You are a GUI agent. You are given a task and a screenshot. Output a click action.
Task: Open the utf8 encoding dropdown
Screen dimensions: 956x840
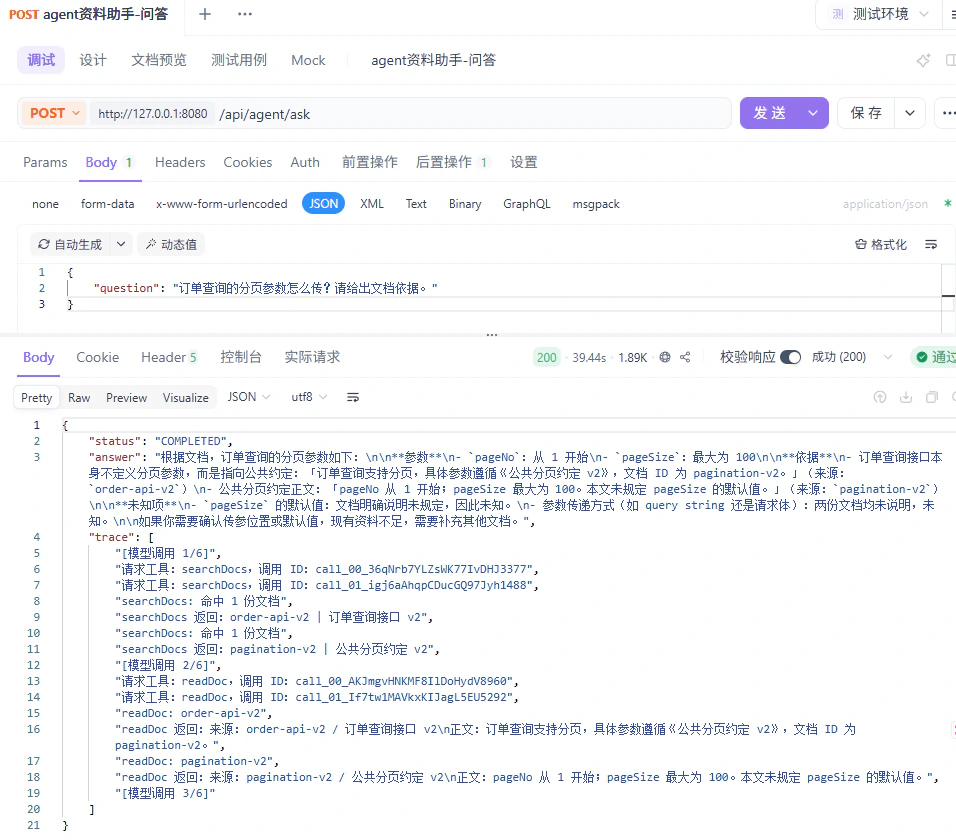point(309,397)
